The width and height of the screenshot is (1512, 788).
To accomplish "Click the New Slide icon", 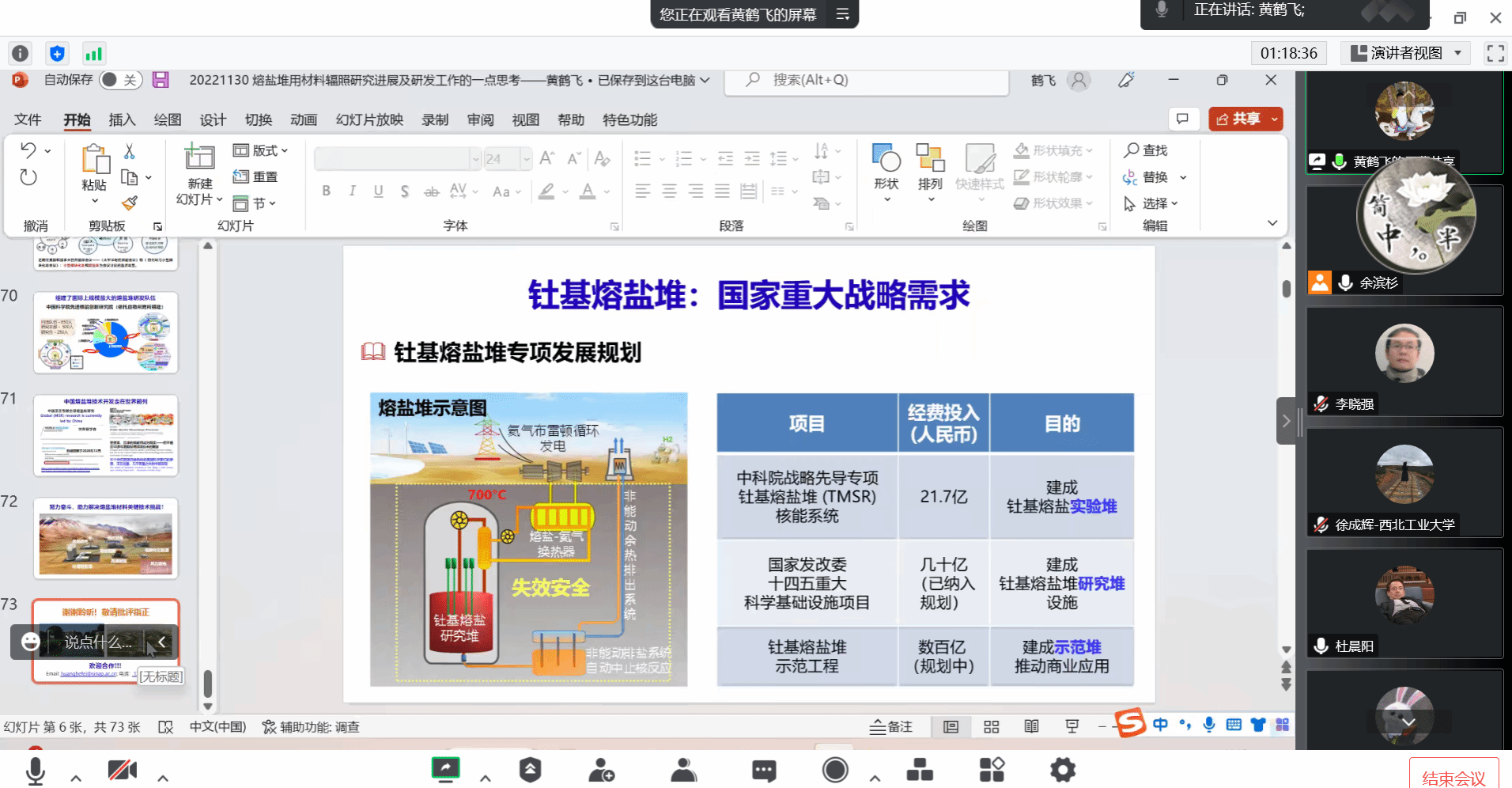I will [x=199, y=157].
